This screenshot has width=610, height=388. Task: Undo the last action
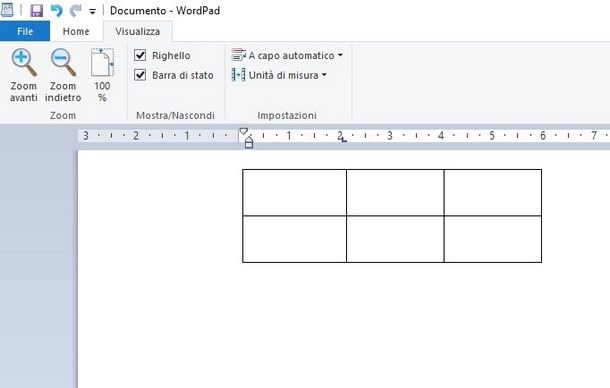[x=57, y=11]
